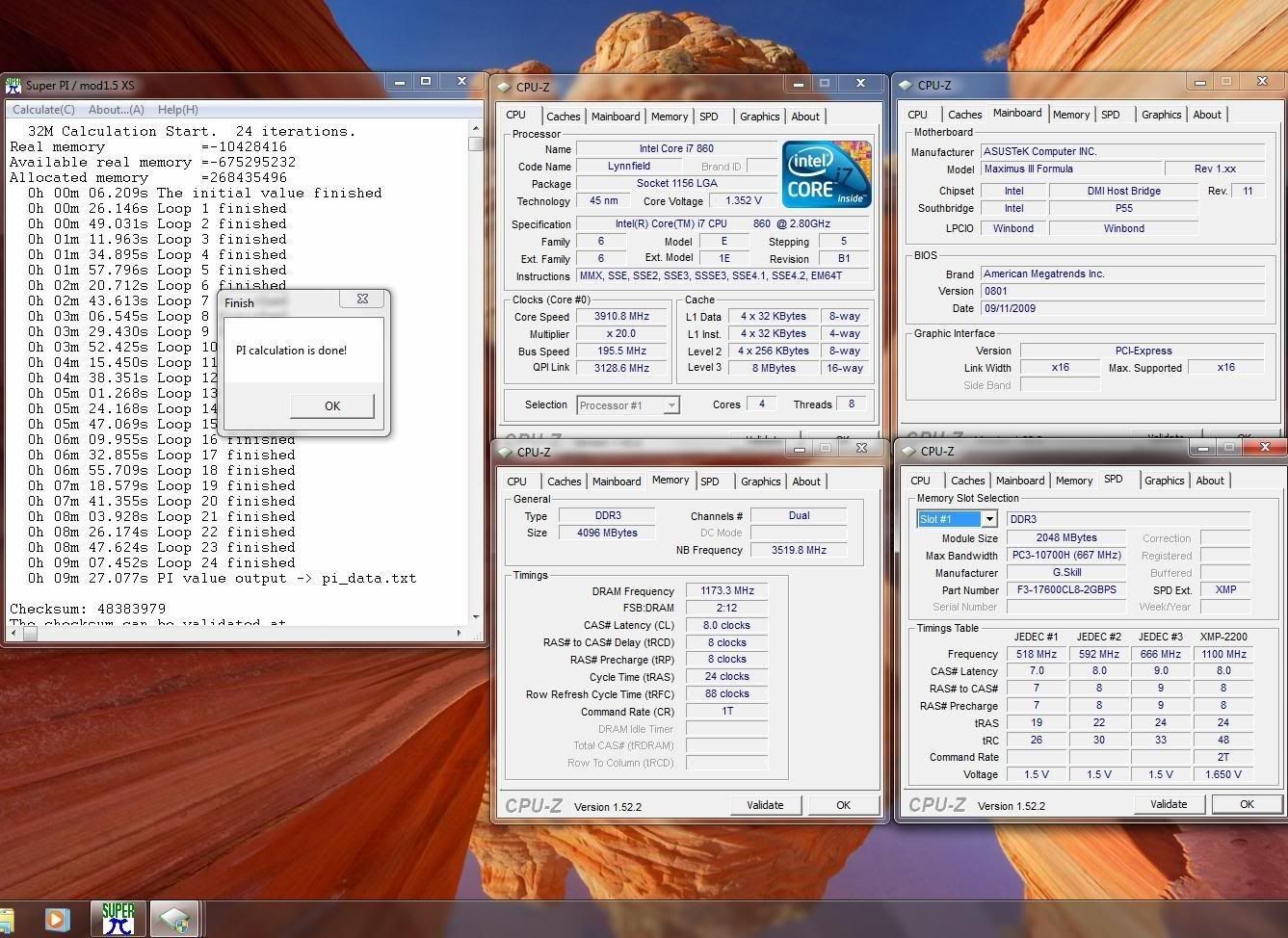Switch to Memory tab in Core i7 860 CPU-Z window
This screenshot has height=938, width=1288.
point(670,117)
